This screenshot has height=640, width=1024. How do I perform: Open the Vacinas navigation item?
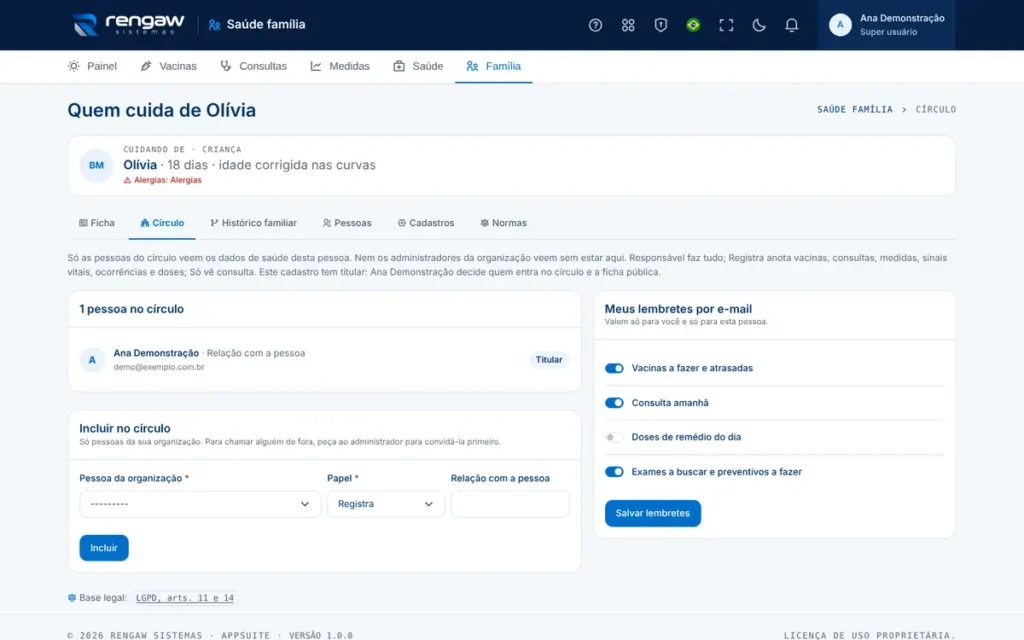click(x=168, y=66)
